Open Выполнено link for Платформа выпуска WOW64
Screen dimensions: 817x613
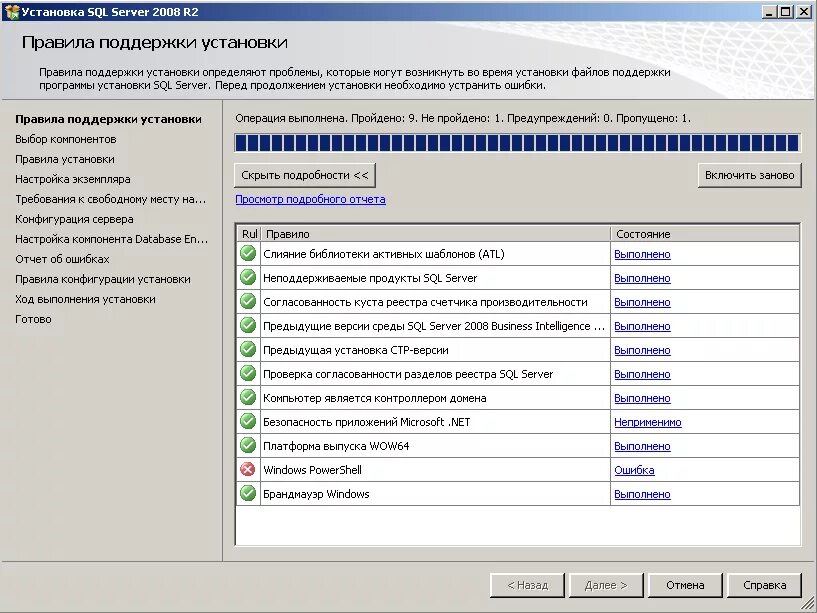click(x=642, y=446)
